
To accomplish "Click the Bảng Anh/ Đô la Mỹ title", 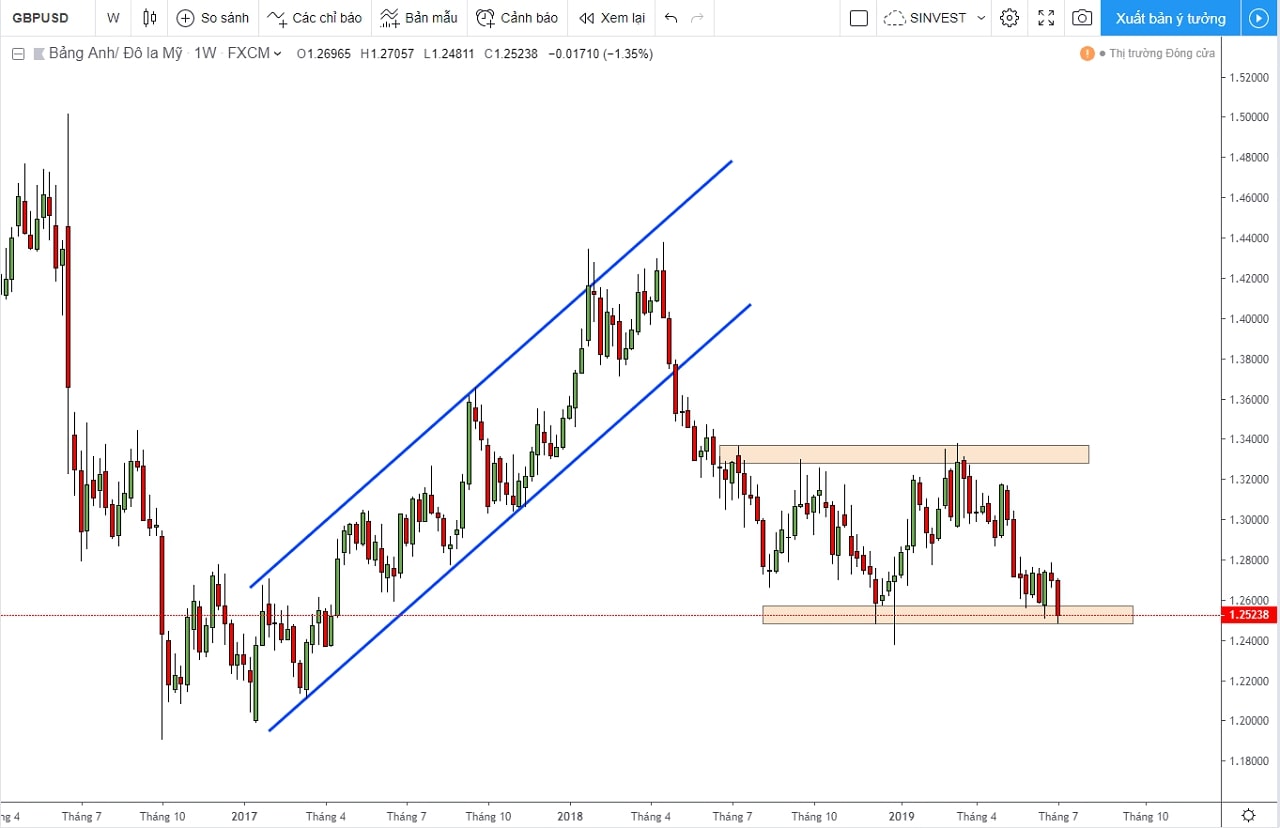I will (116, 54).
